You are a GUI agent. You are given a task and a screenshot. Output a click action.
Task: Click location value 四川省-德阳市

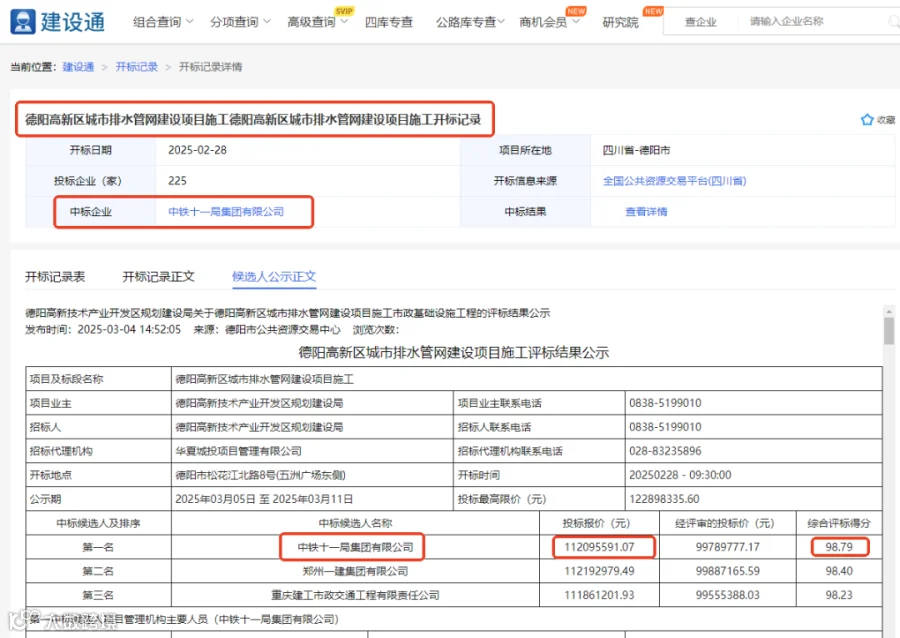point(636,150)
